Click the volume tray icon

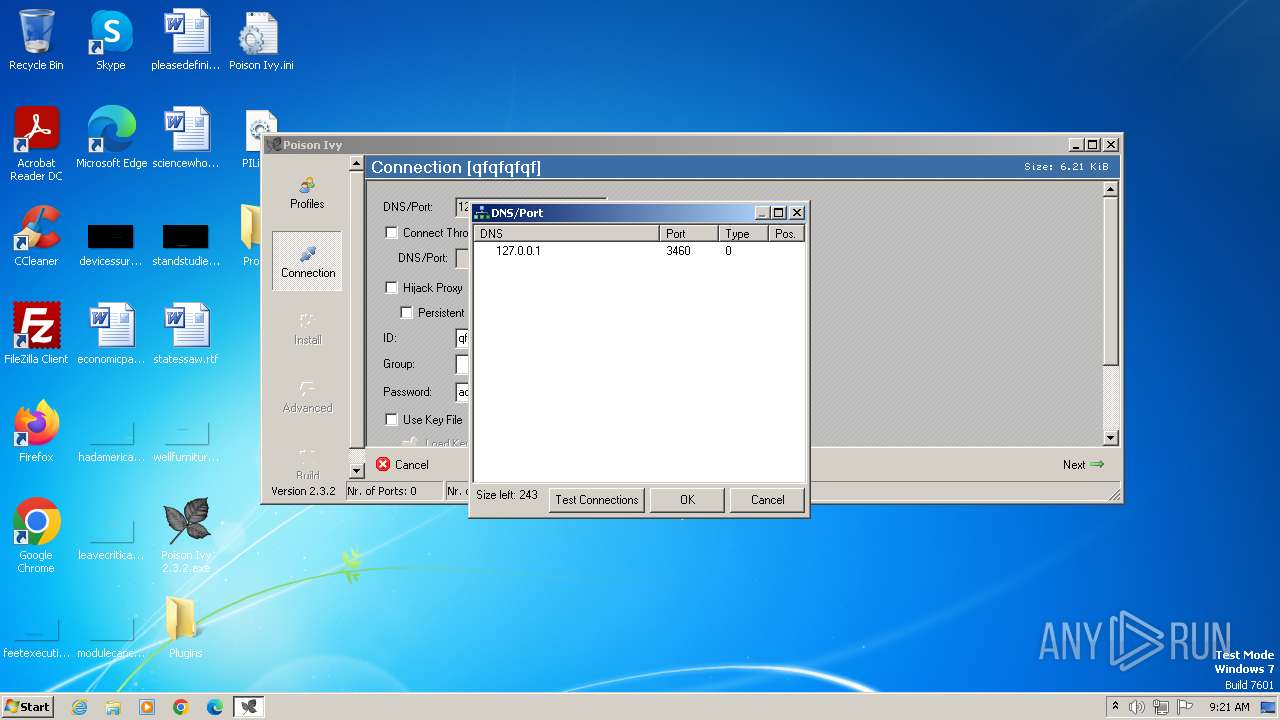tap(1137, 707)
